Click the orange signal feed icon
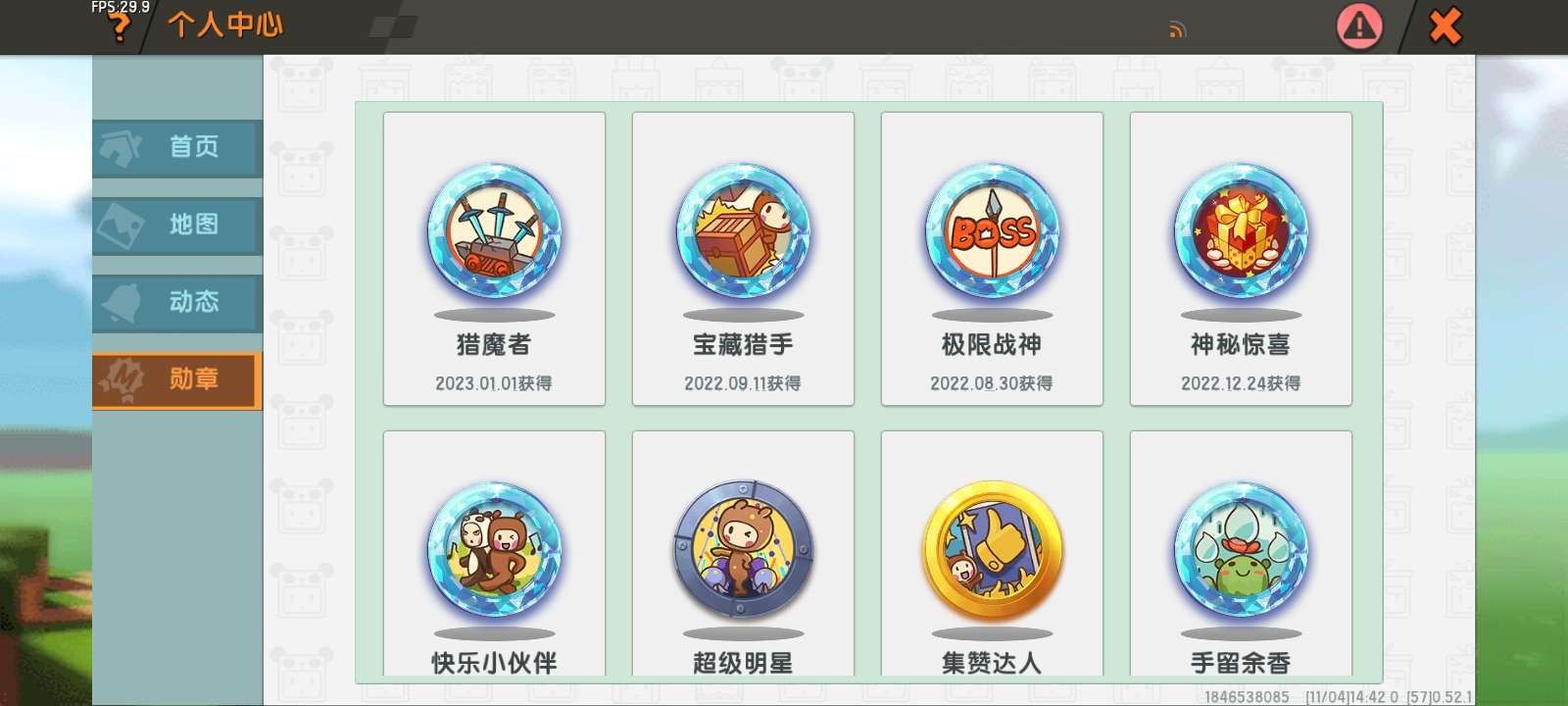This screenshot has width=1568, height=706. (1177, 30)
